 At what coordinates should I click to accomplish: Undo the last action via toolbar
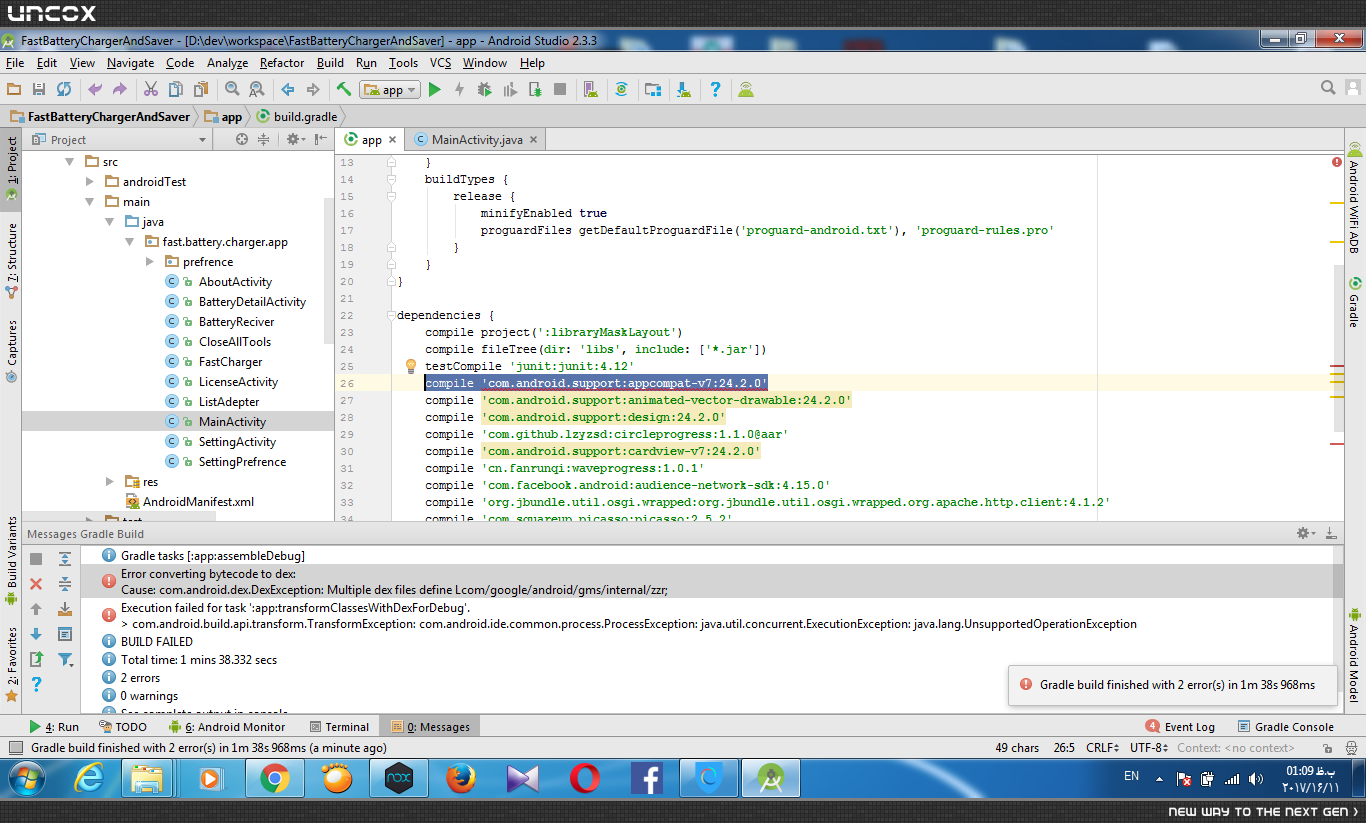[95, 90]
